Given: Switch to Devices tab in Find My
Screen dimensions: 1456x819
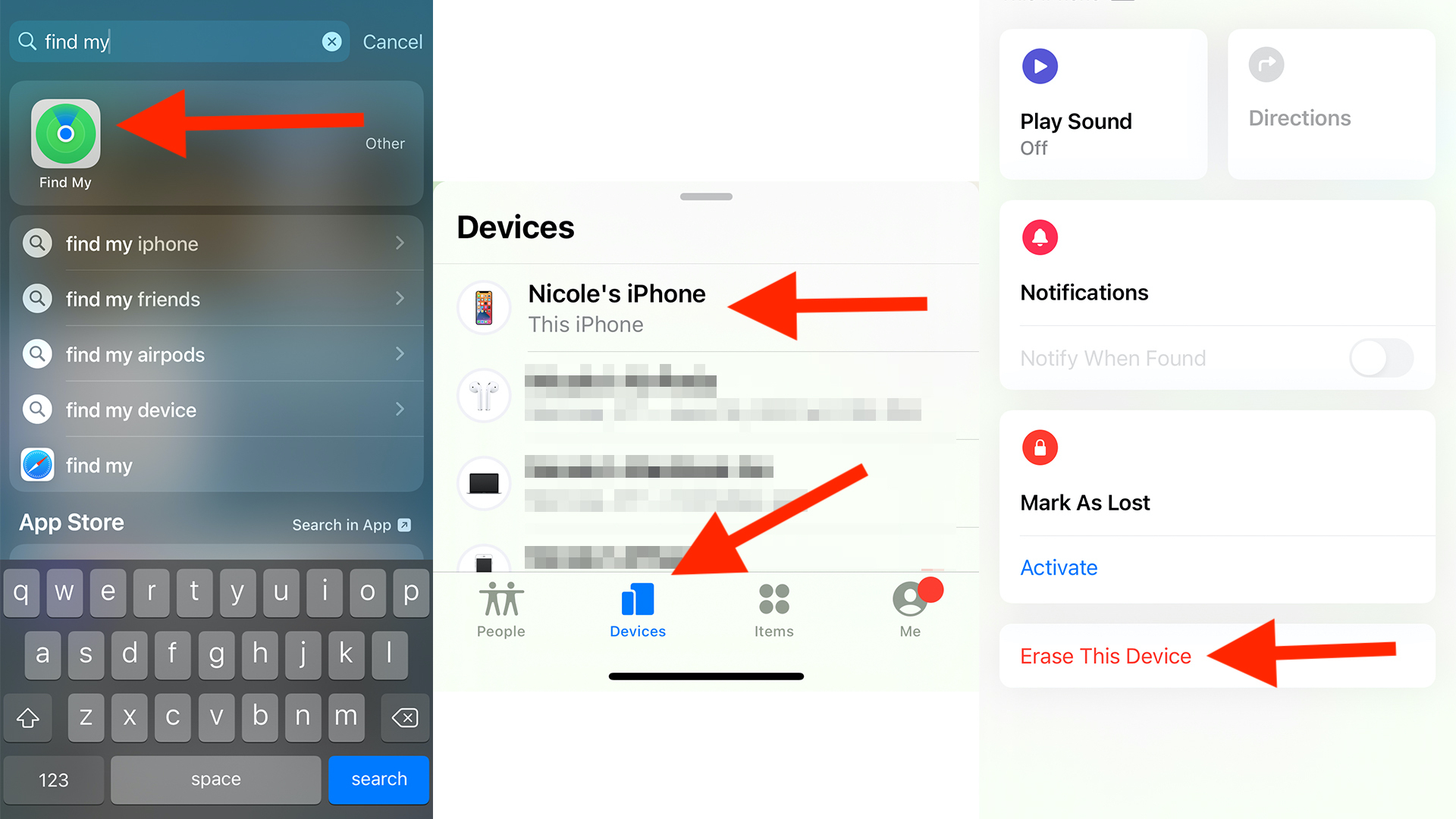Looking at the screenshot, I should (638, 608).
